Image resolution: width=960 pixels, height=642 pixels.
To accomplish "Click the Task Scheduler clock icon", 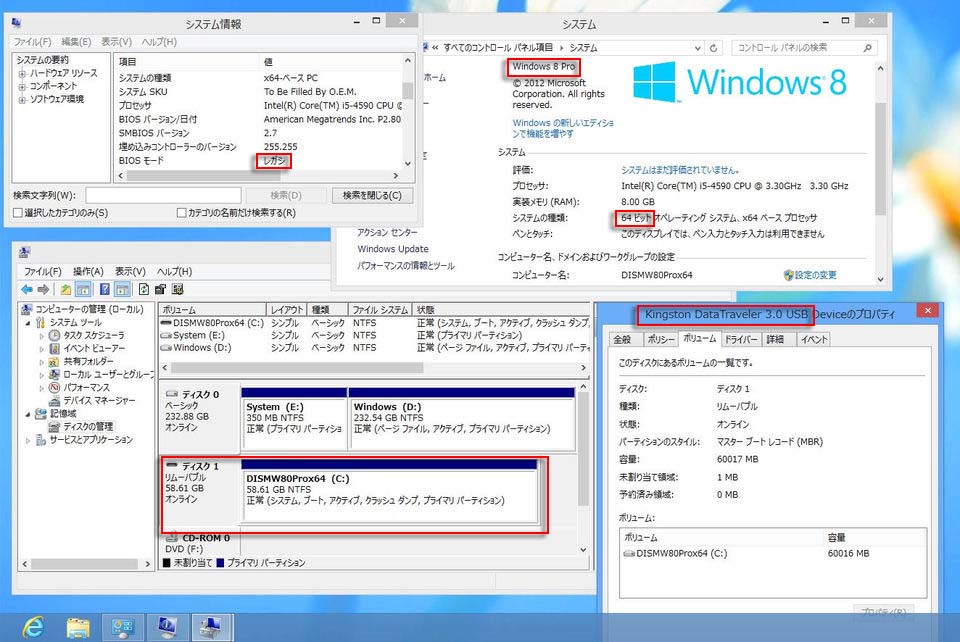I will click(x=54, y=335).
